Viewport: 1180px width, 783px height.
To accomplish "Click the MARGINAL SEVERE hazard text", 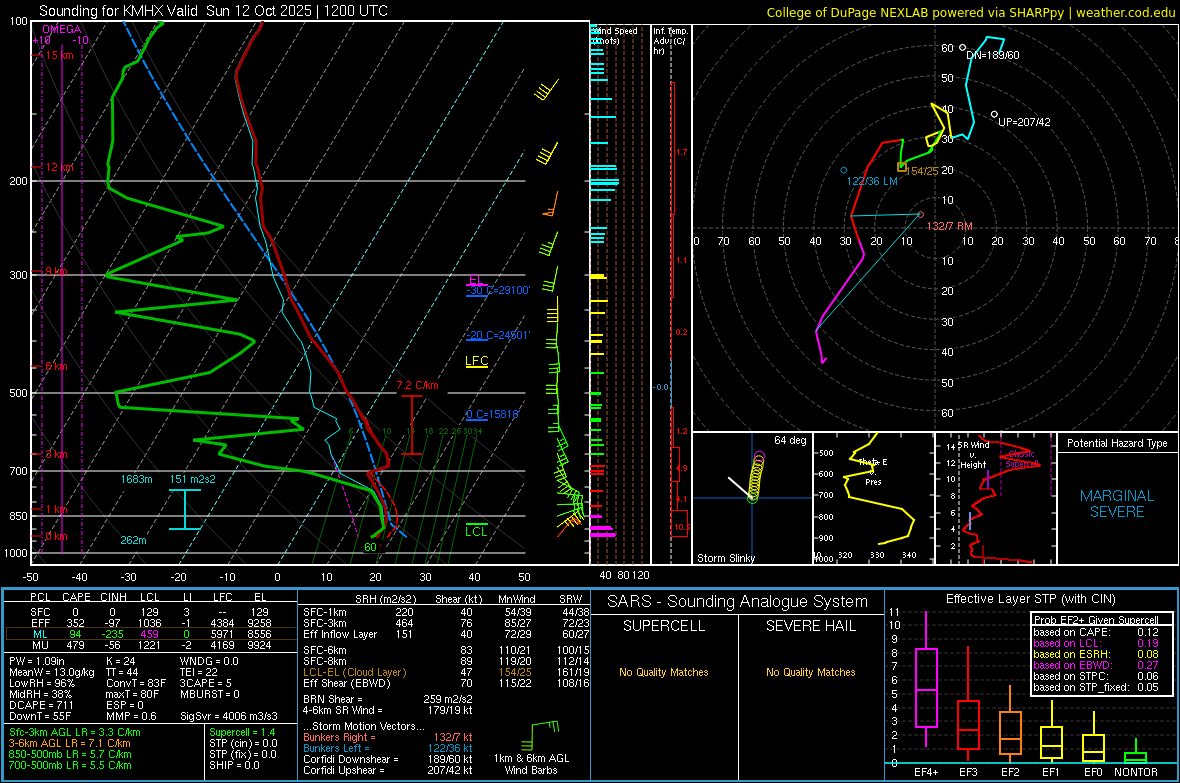I will (x=1117, y=504).
